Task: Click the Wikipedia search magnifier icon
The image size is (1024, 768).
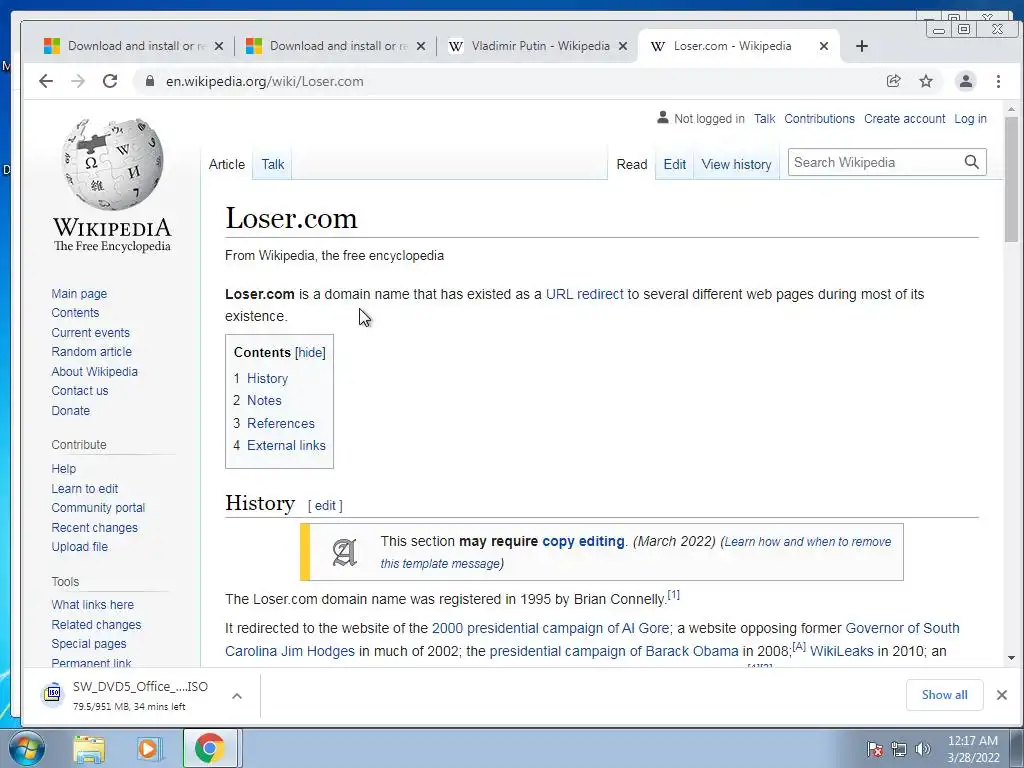Action: click(972, 162)
